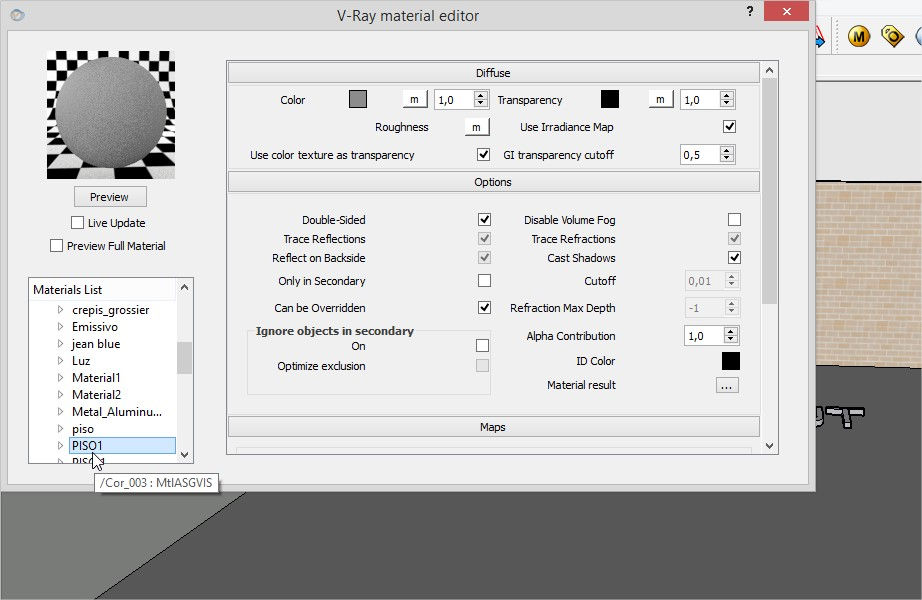922x600 pixels.
Task: Toggle the Double-Sided option
Action: click(x=484, y=219)
